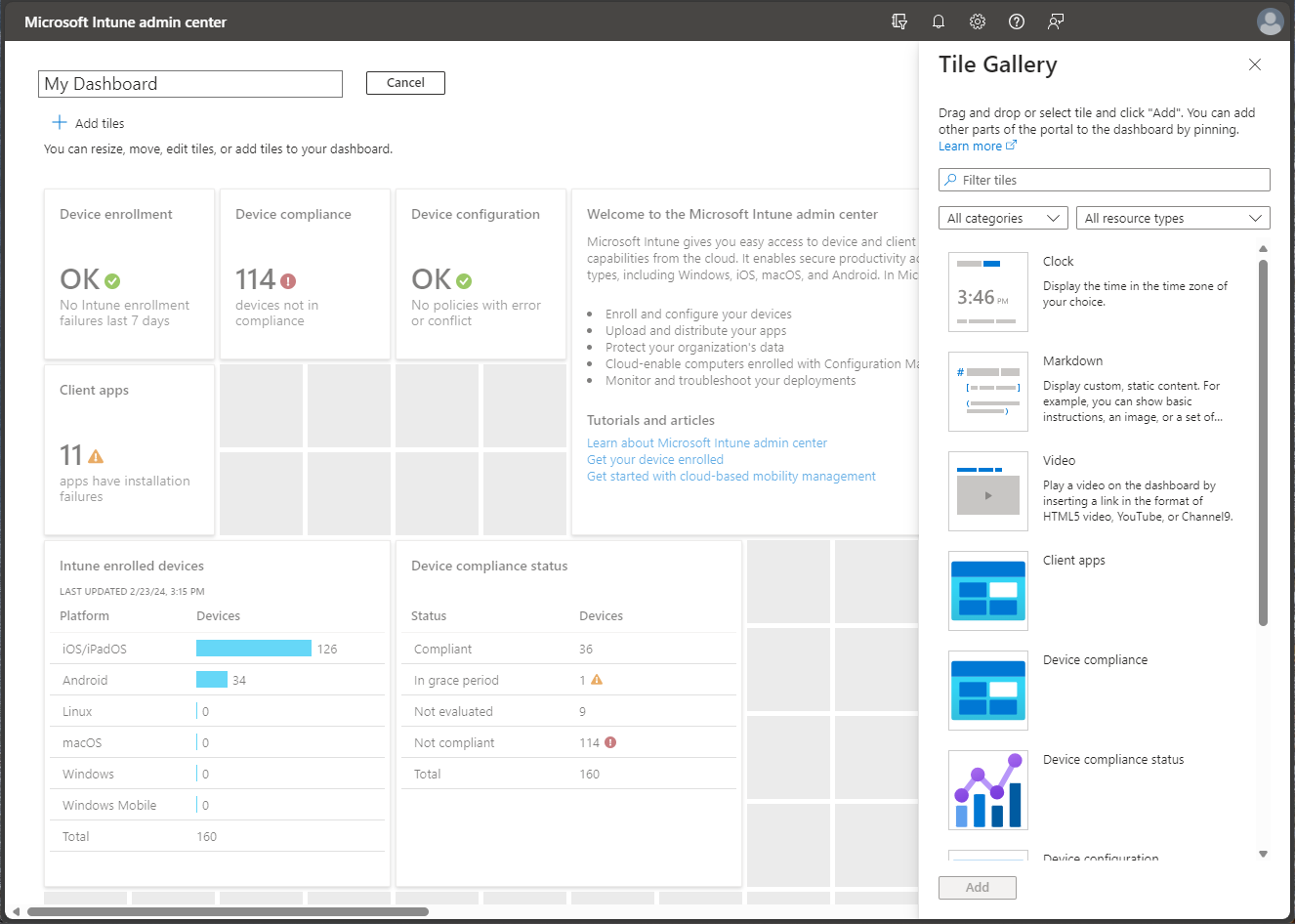Click the Device compliance status tile title
The image size is (1295, 924).
489,566
